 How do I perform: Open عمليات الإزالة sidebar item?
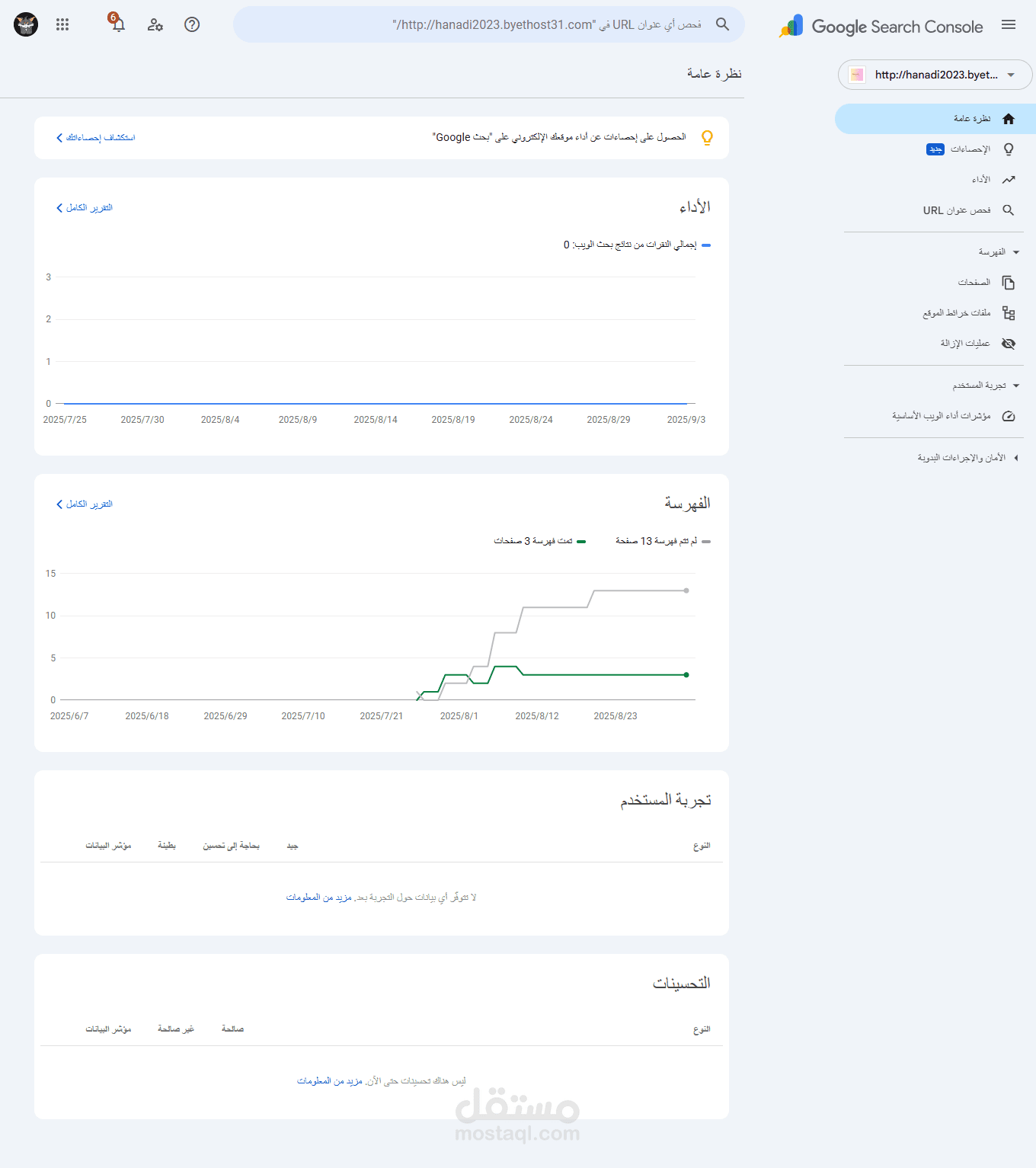[x=965, y=344]
